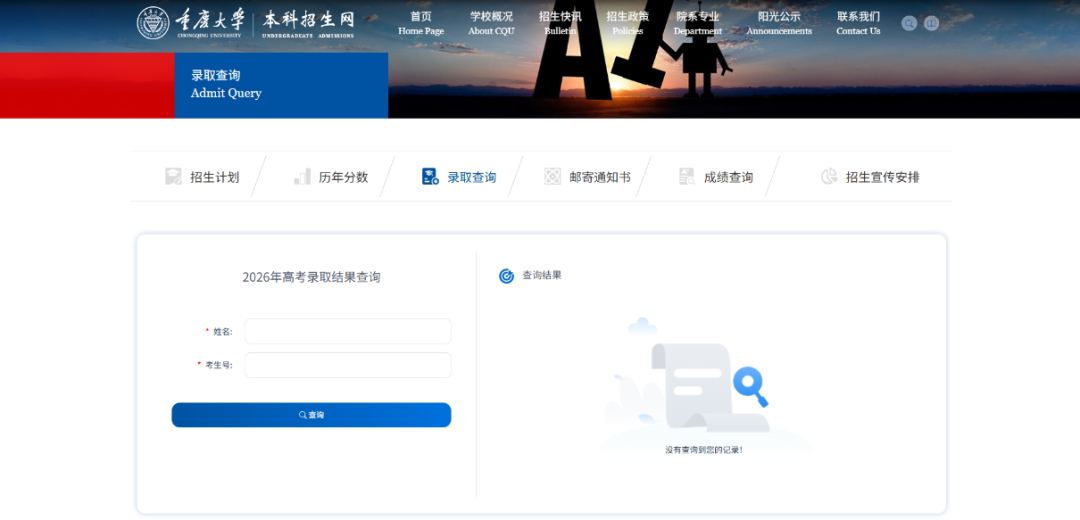
Task: Go to 首页 Home Page
Action: 421,23
